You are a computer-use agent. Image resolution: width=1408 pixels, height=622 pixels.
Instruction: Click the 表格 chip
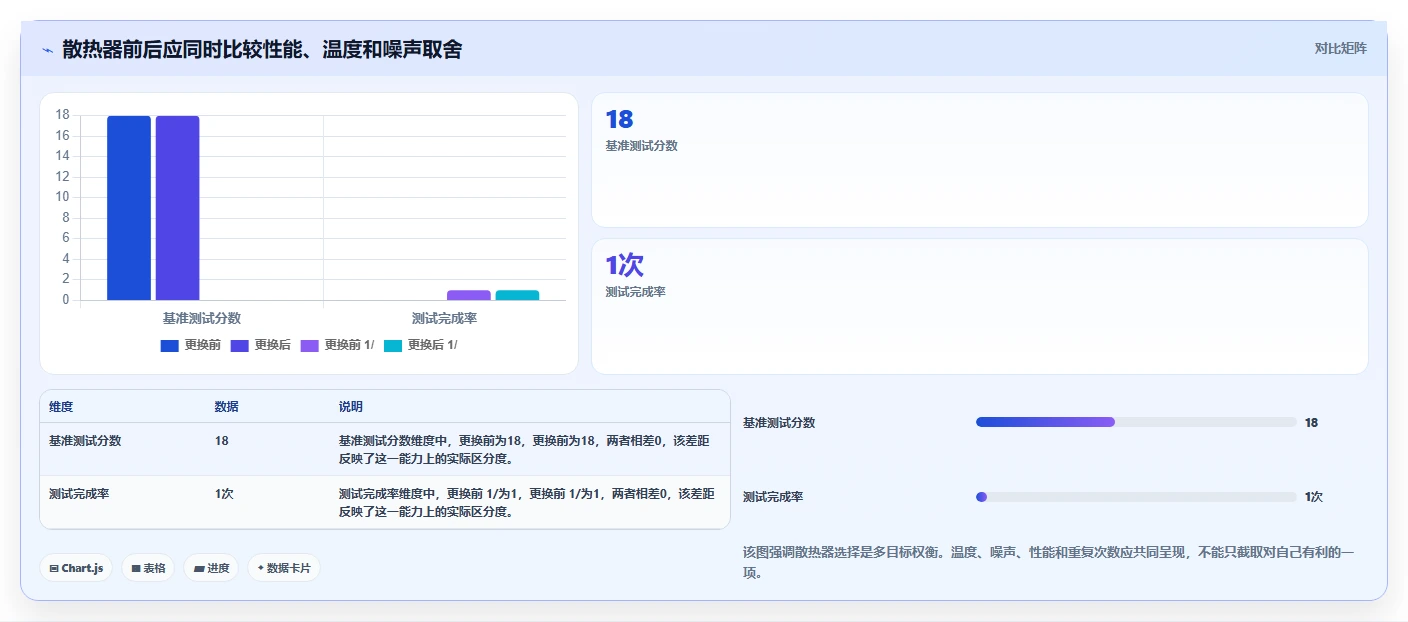tap(148, 568)
